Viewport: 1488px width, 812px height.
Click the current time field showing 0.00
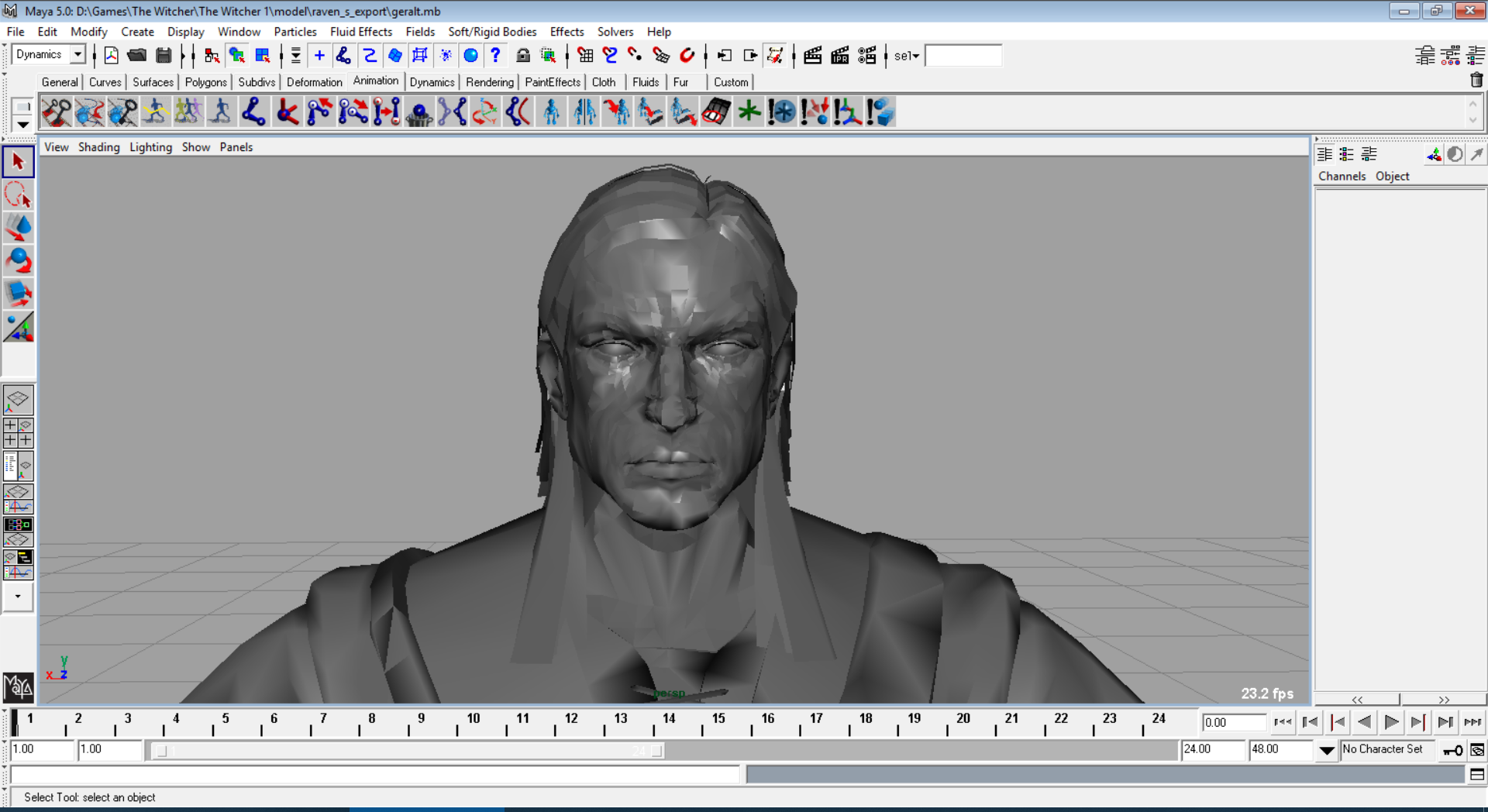point(1233,722)
